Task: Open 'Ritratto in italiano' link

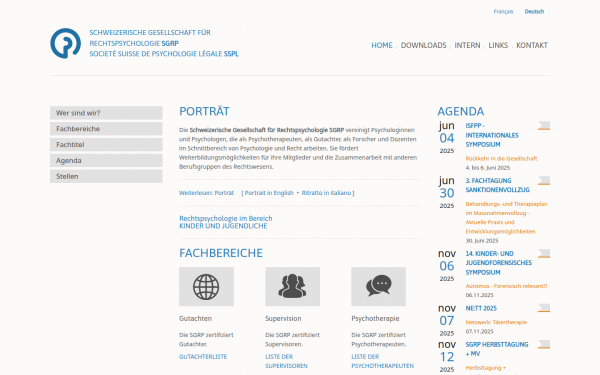Action: point(326,193)
